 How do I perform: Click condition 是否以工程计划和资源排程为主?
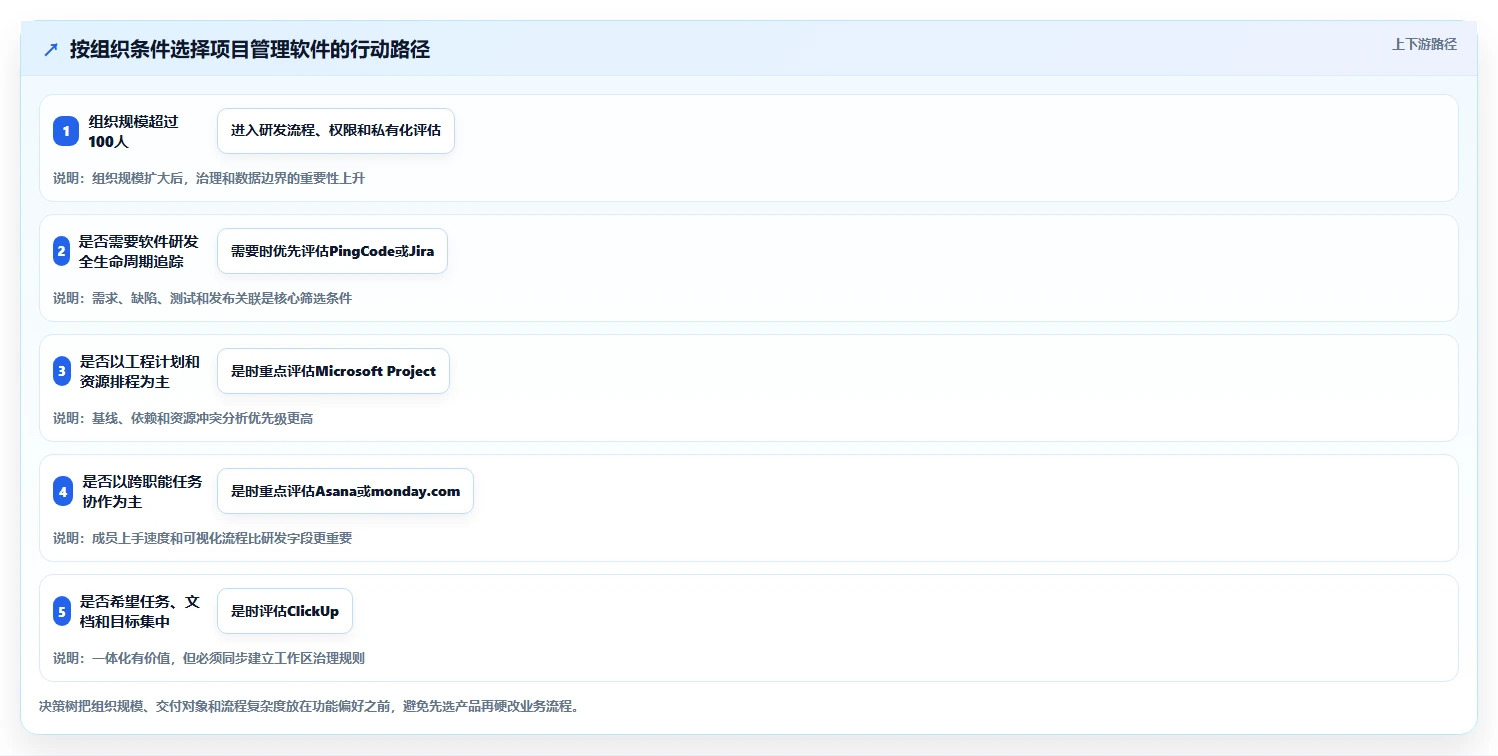click(x=140, y=371)
